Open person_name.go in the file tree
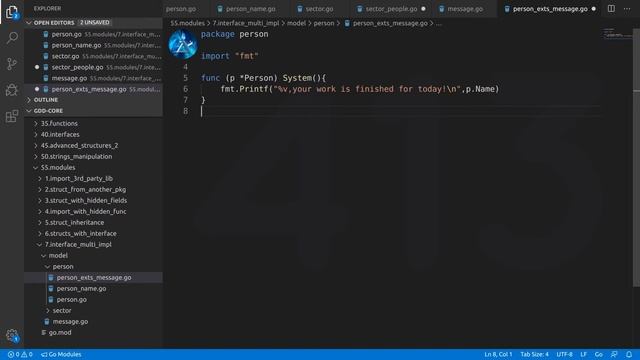This screenshot has height=360, width=640. [x=93, y=289]
